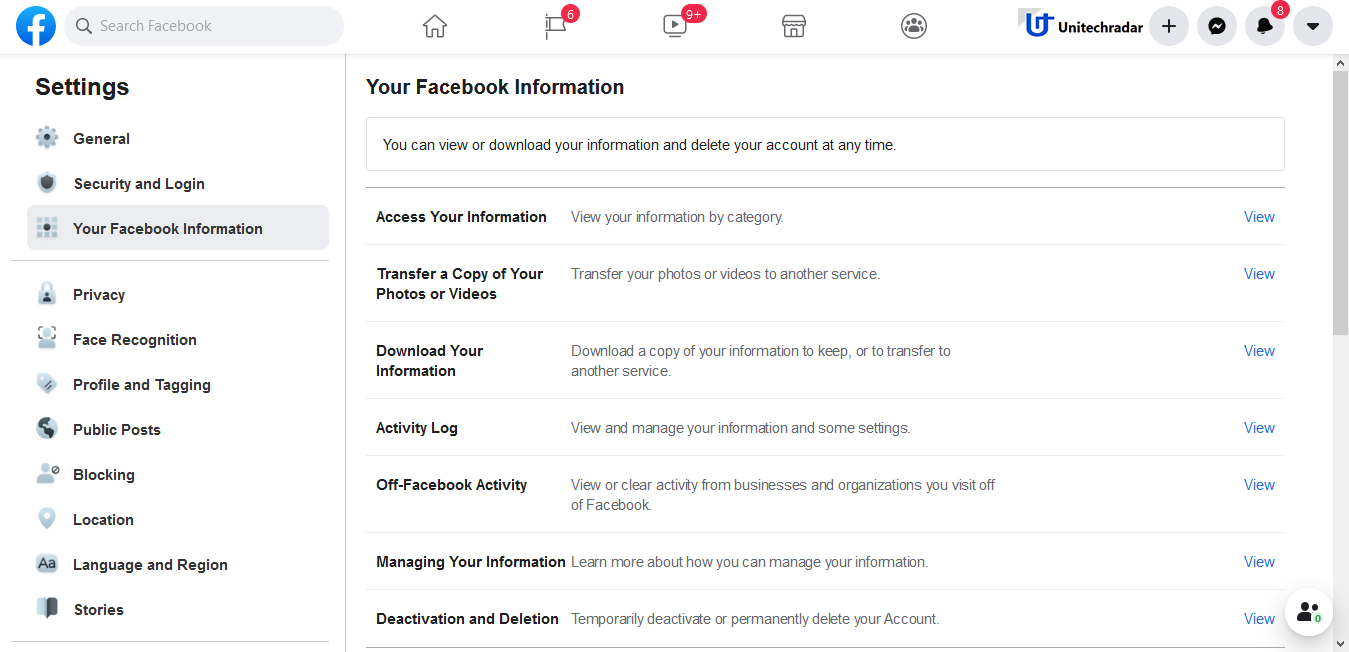
Task: Select the Location icon in the sidebar
Action: 46,519
